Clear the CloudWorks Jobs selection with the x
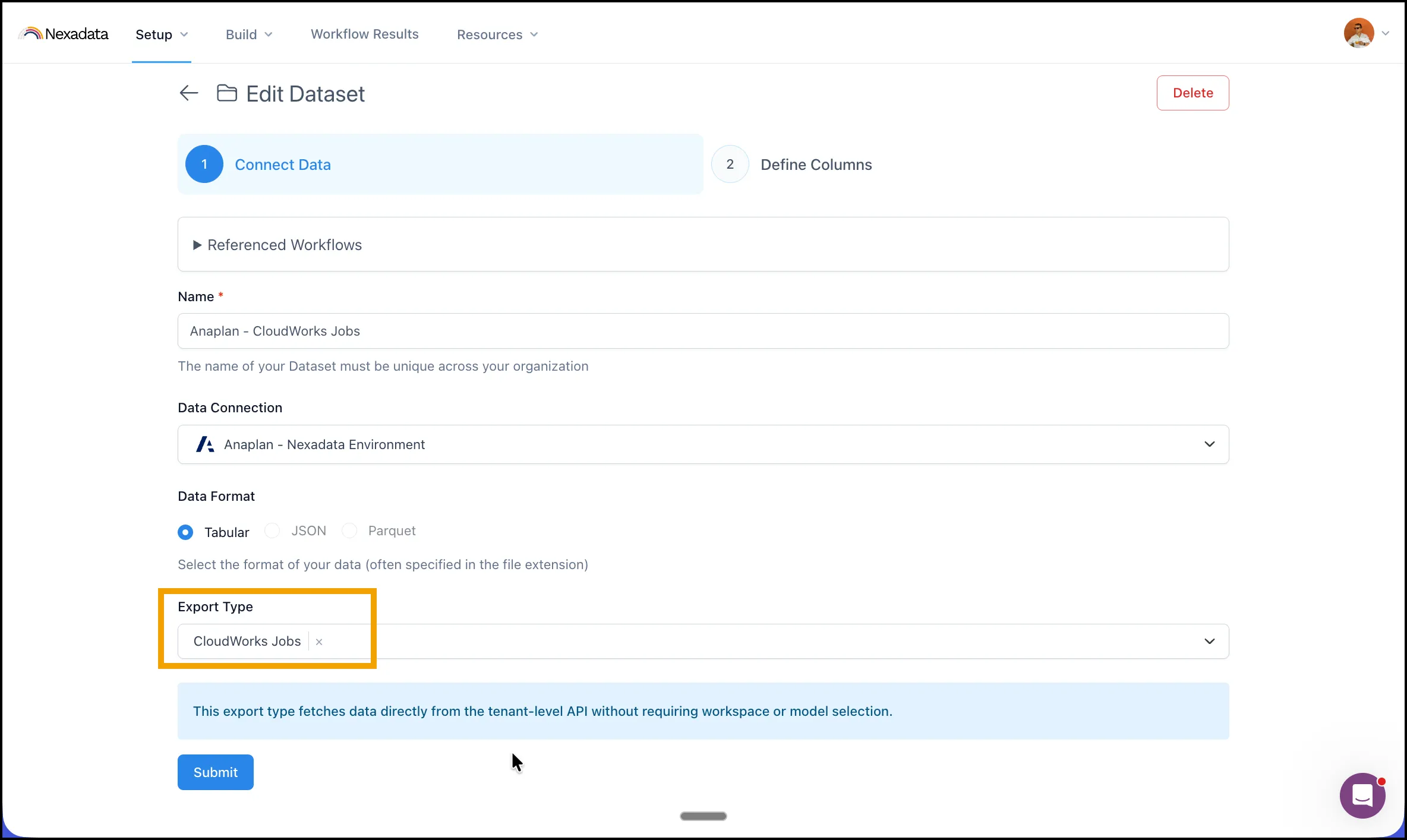This screenshot has height=840, width=1407. (x=319, y=642)
